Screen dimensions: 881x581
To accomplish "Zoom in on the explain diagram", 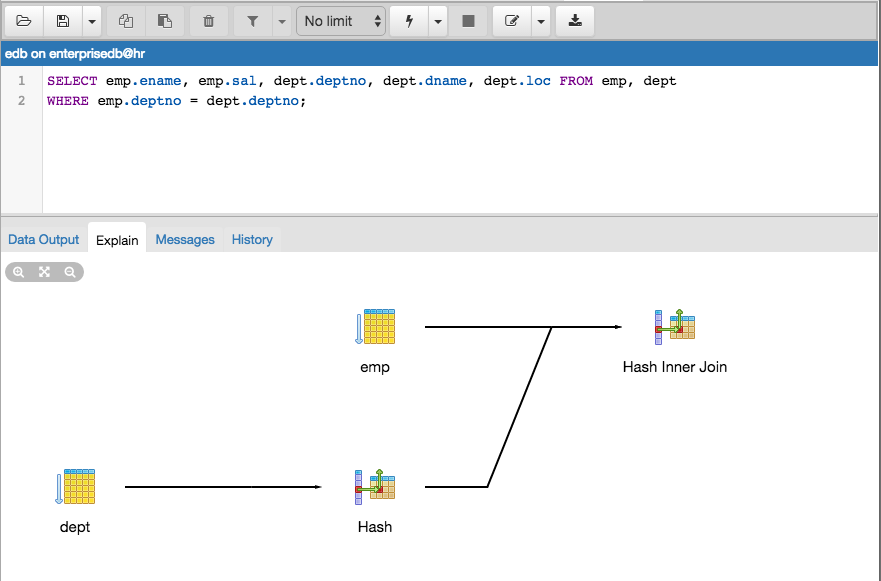I will coord(19,272).
